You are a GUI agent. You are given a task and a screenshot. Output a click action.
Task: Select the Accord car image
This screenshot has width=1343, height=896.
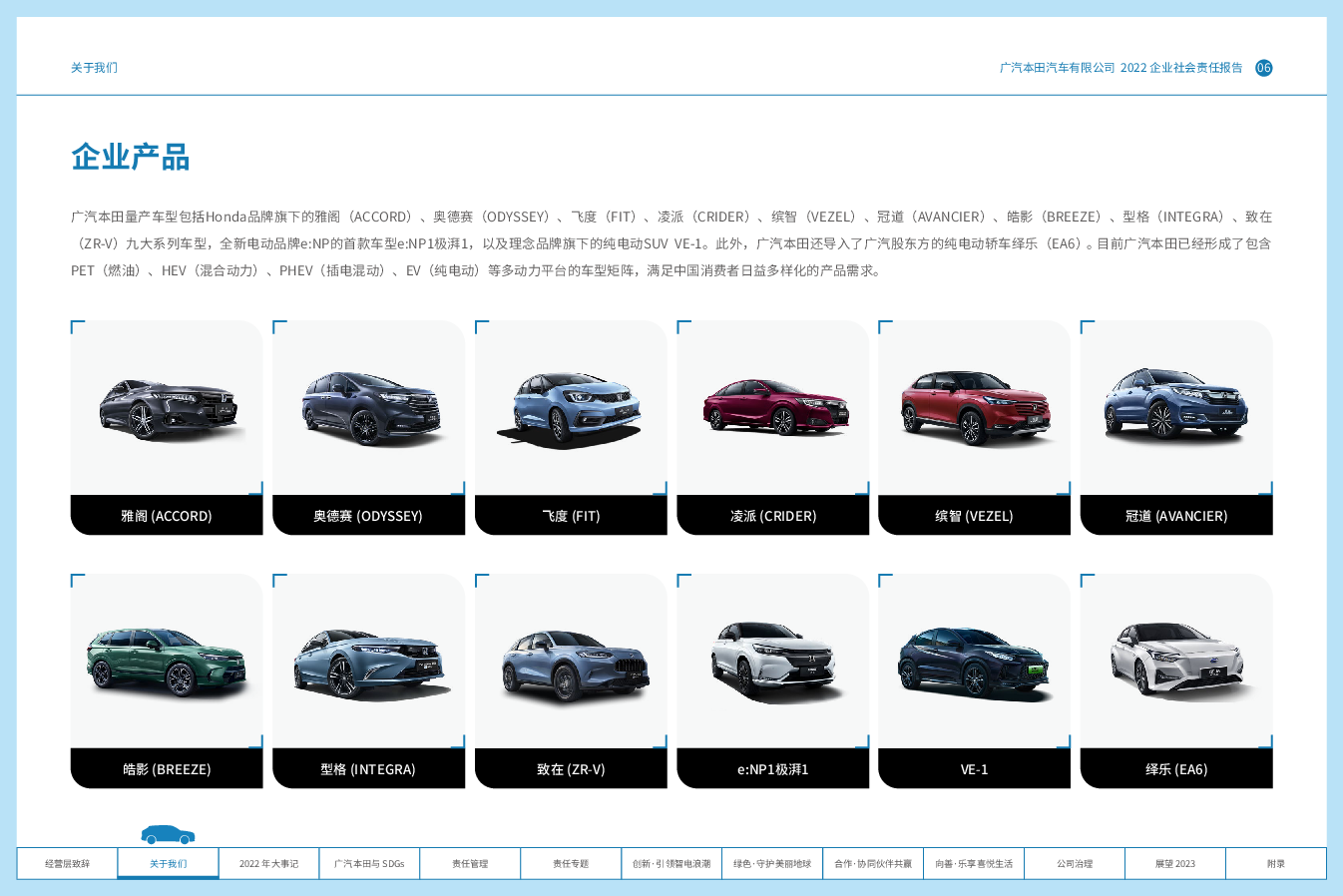pyautogui.click(x=170, y=409)
